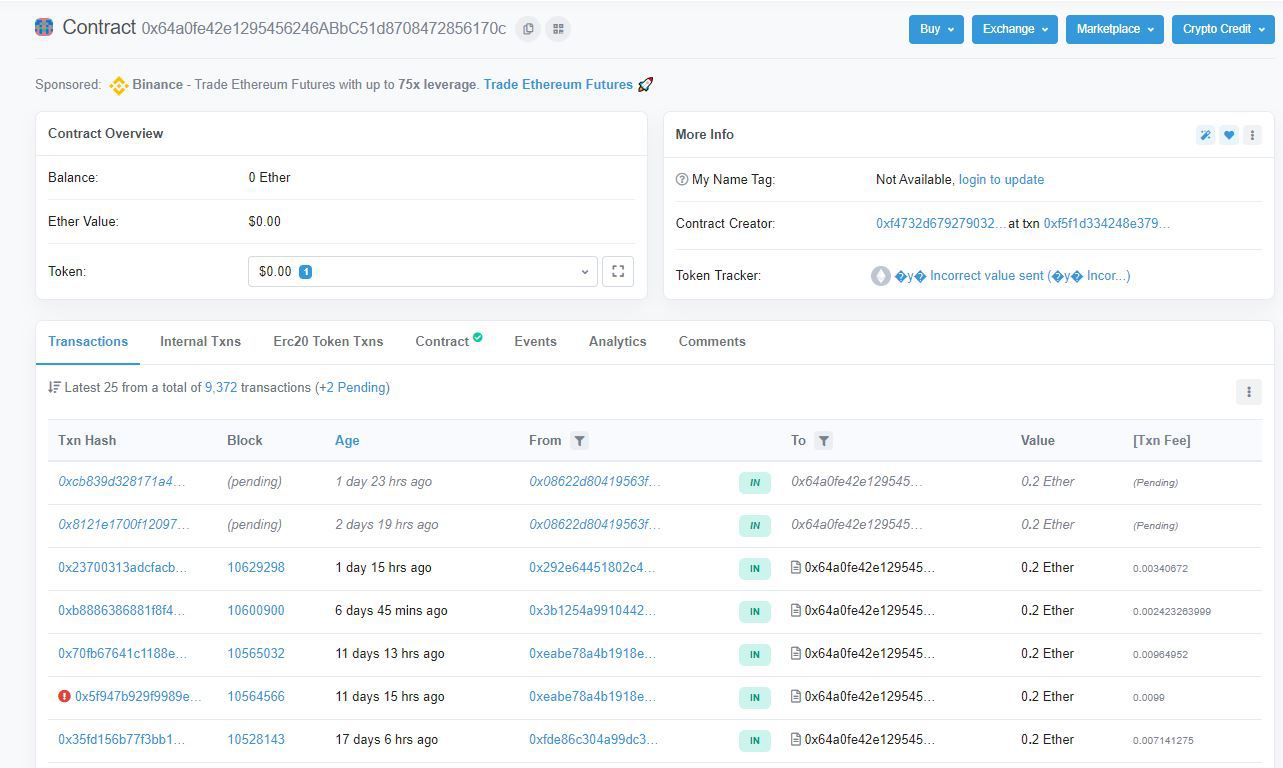Click the heart icon in More Info
Image resolution: width=1283 pixels, height=768 pixels.
coord(1229,135)
